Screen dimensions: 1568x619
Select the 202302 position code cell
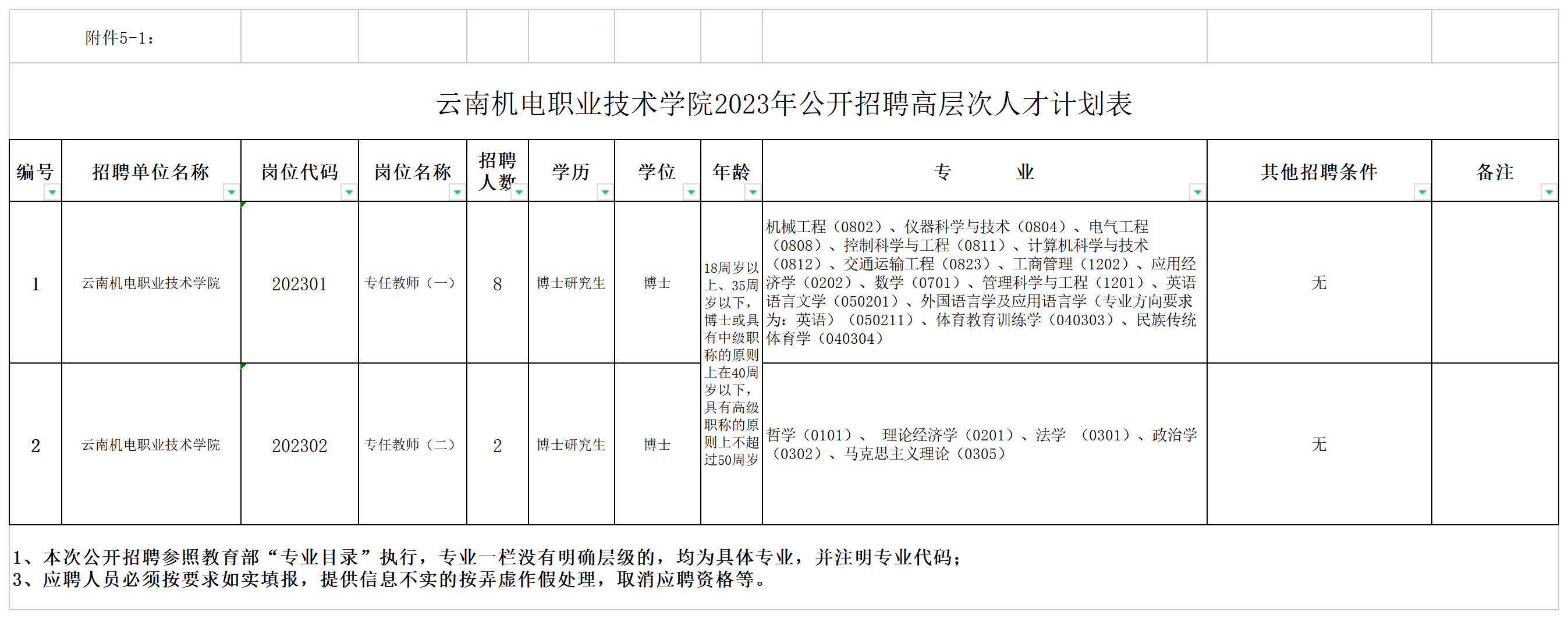click(300, 444)
